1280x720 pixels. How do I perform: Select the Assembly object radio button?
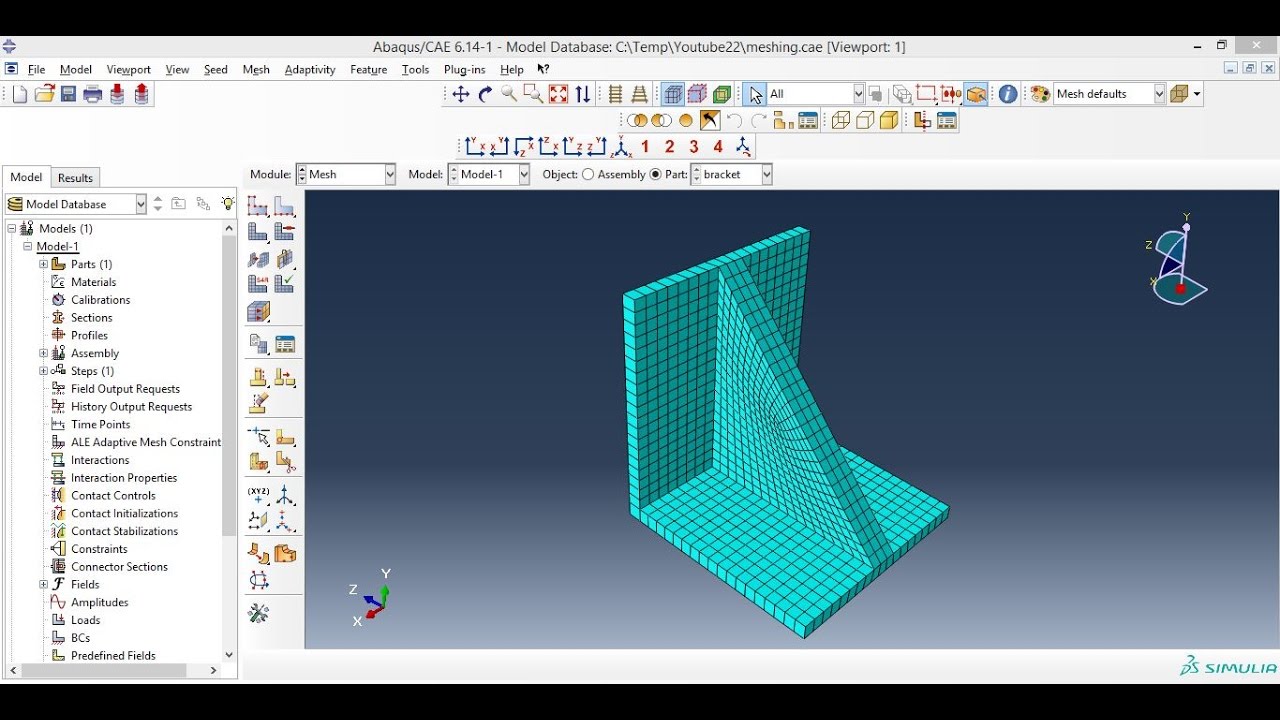(x=588, y=174)
